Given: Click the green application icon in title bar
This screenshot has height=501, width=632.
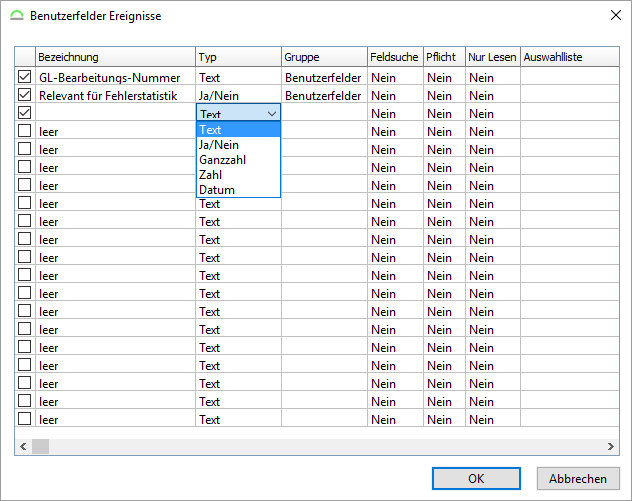Looking at the screenshot, I should coord(17,15).
